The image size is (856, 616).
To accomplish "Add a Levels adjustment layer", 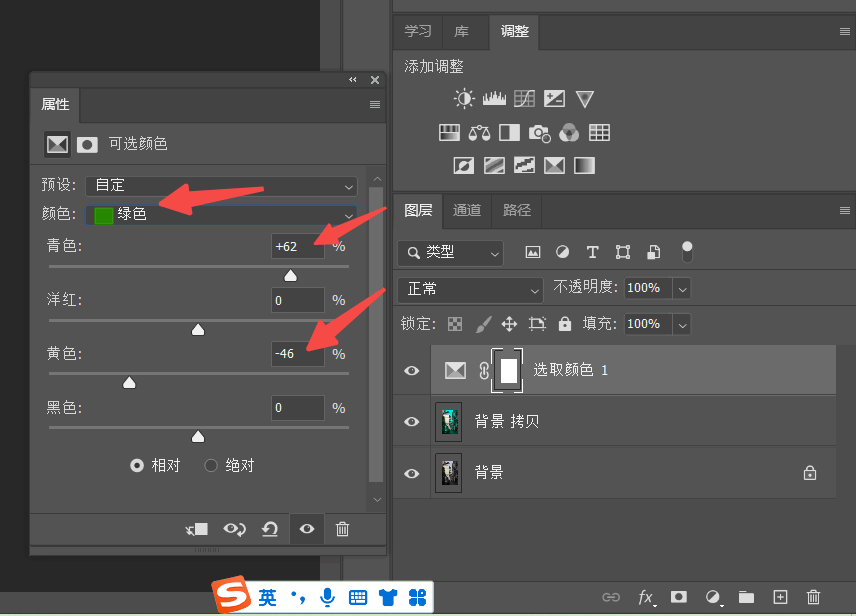I will click(x=494, y=99).
